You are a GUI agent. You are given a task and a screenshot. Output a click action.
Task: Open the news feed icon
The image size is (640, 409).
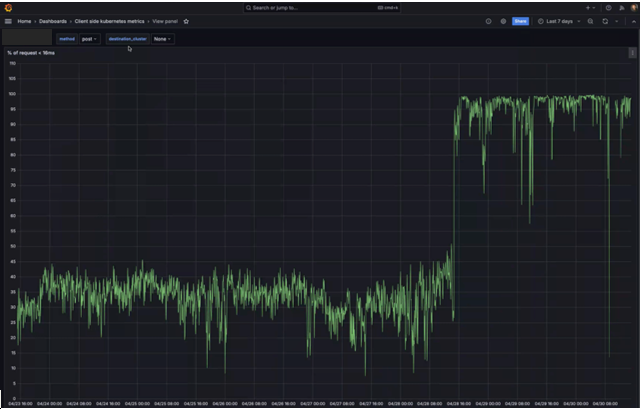620,7
